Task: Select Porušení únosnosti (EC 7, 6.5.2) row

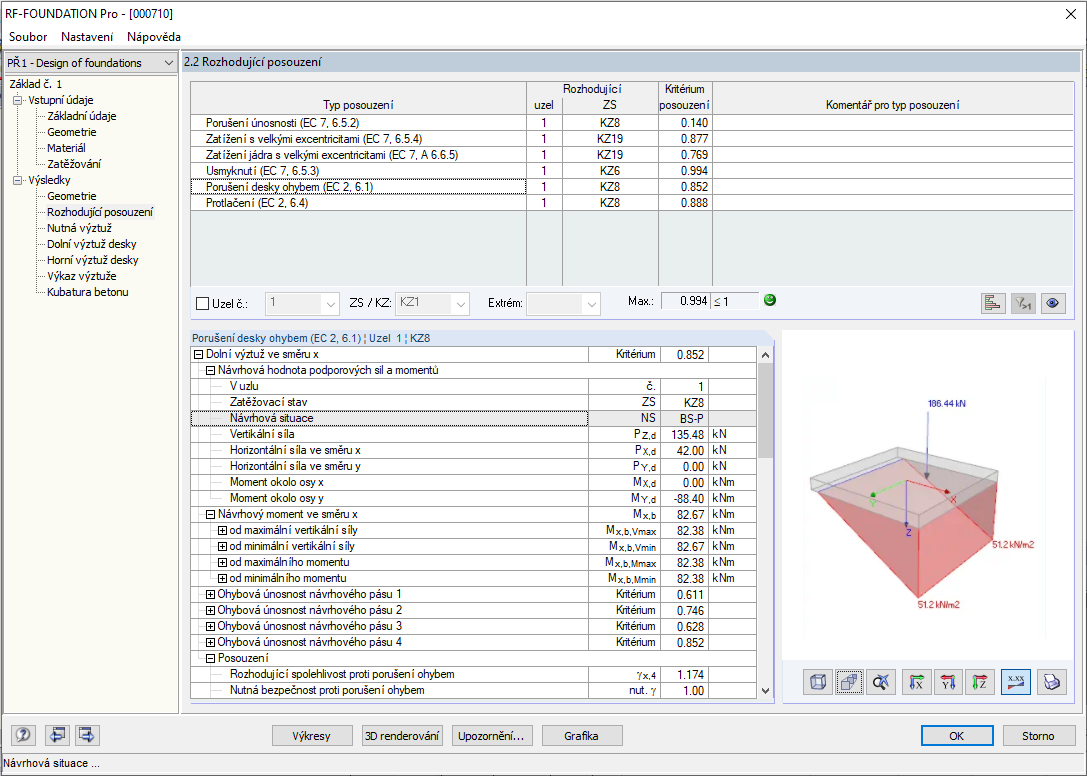Action: click(x=632, y=123)
